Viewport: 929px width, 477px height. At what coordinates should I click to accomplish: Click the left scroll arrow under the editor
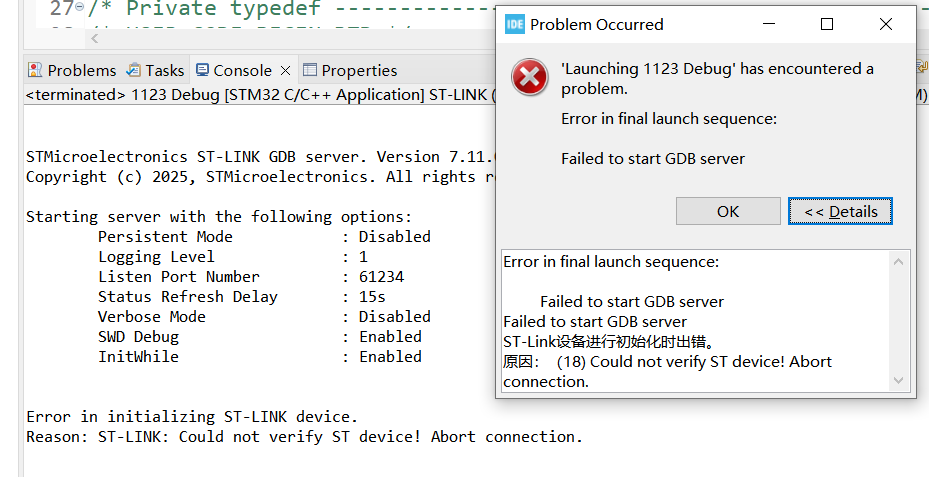(95, 39)
